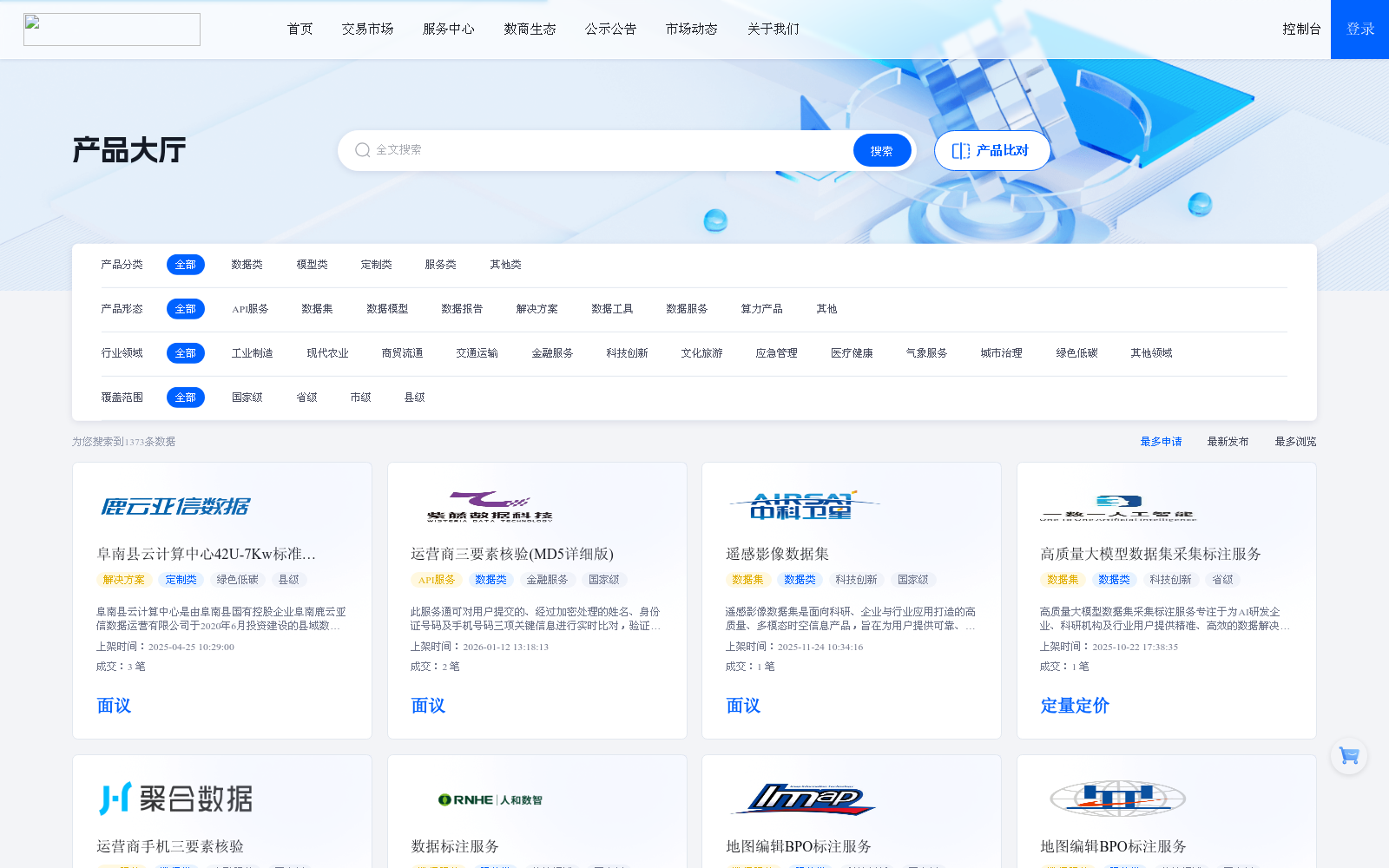This screenshot has height=868, width=1389.
Task: Filter 行业领域 by 绿色低碳
Action: (1077, 353)
